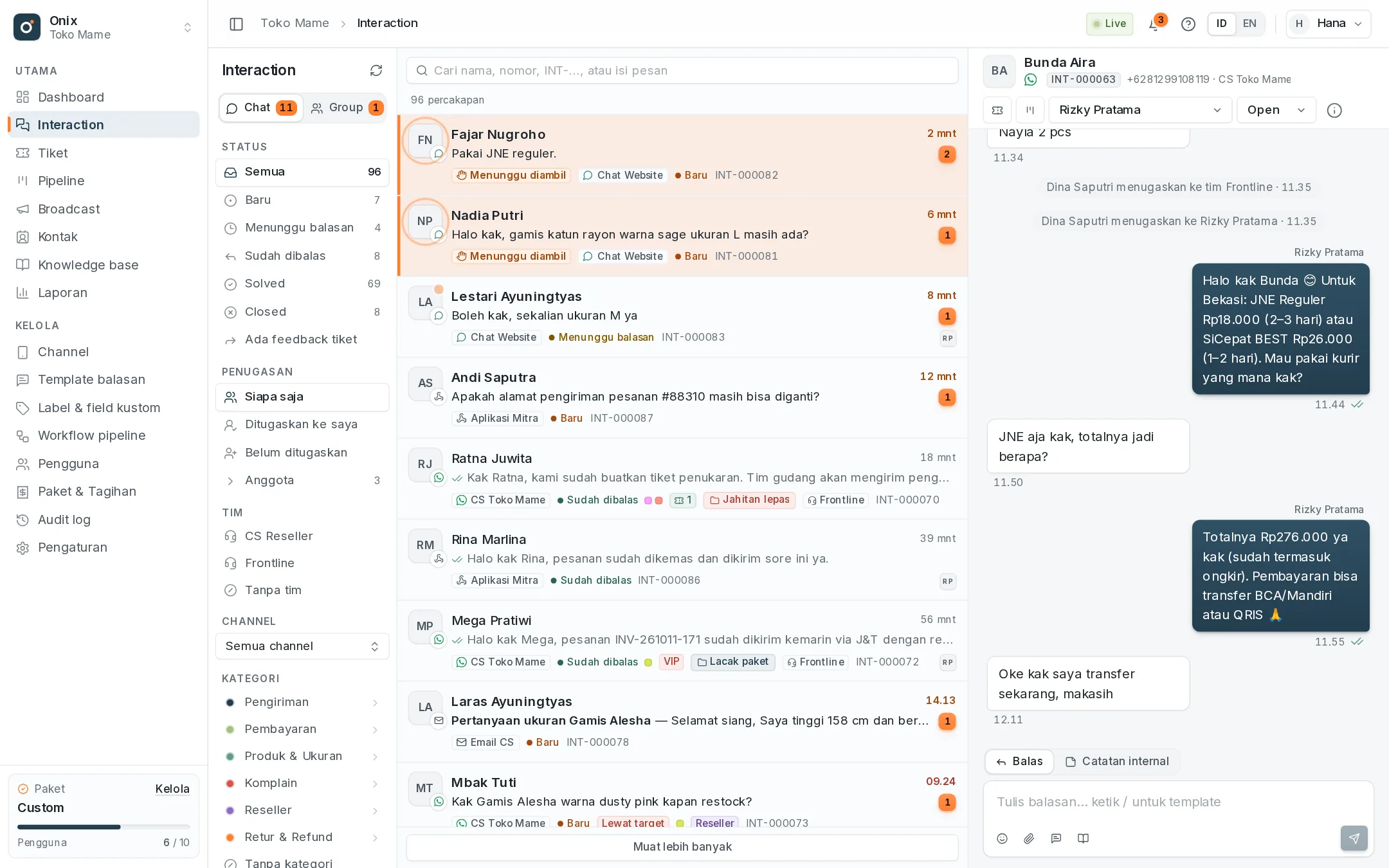Click the conversation search field

[682, 71]
